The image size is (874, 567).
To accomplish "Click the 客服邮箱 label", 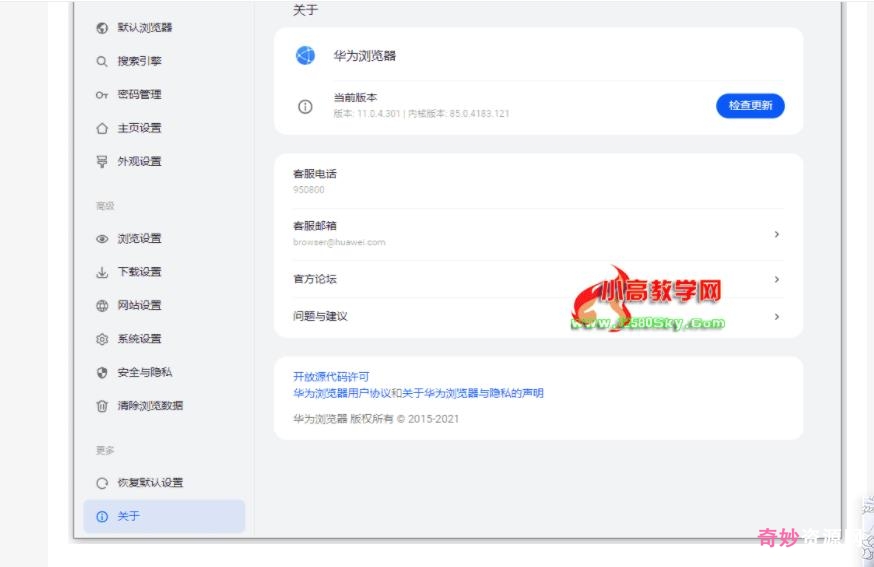I will click(315, 226).
